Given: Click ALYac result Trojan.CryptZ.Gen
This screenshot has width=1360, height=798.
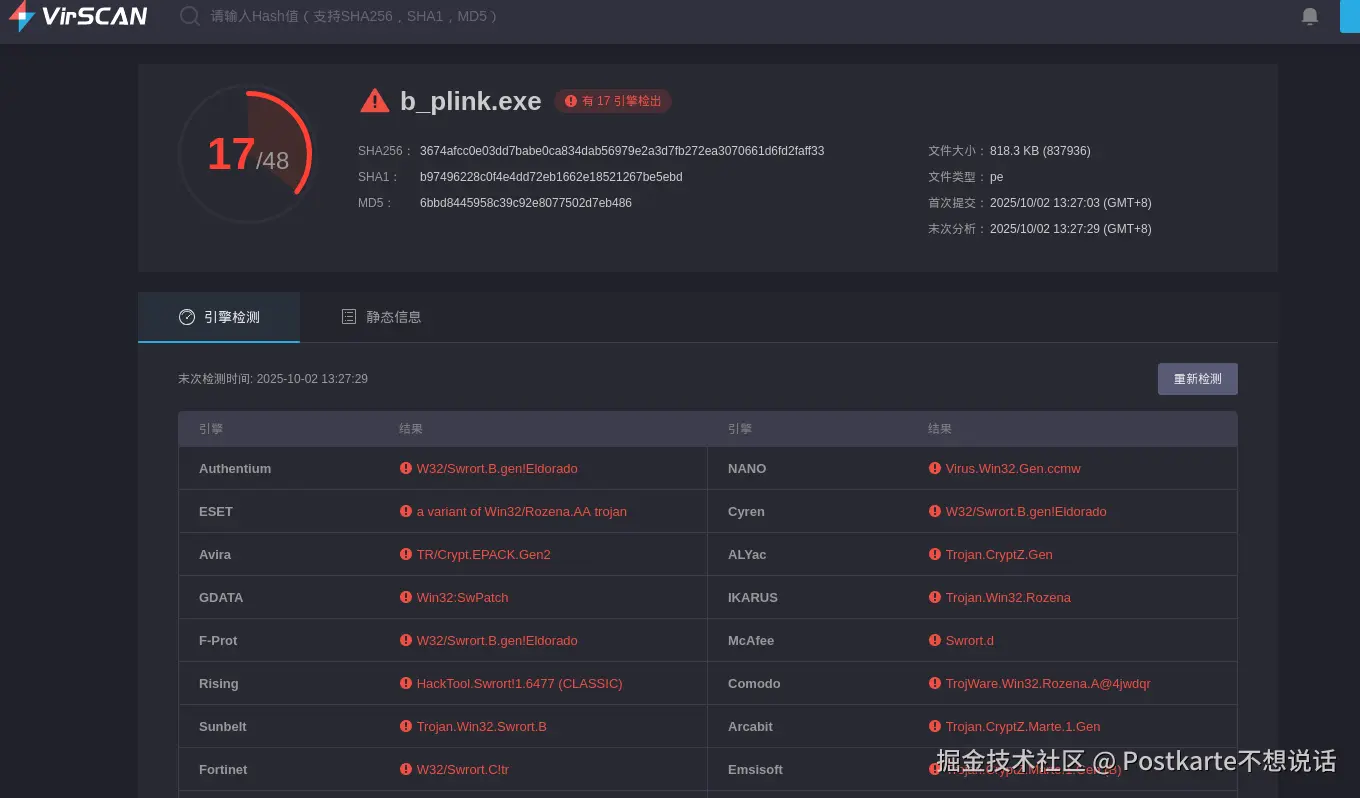Looking at the screenshot, I should click(x=999, y=554).
